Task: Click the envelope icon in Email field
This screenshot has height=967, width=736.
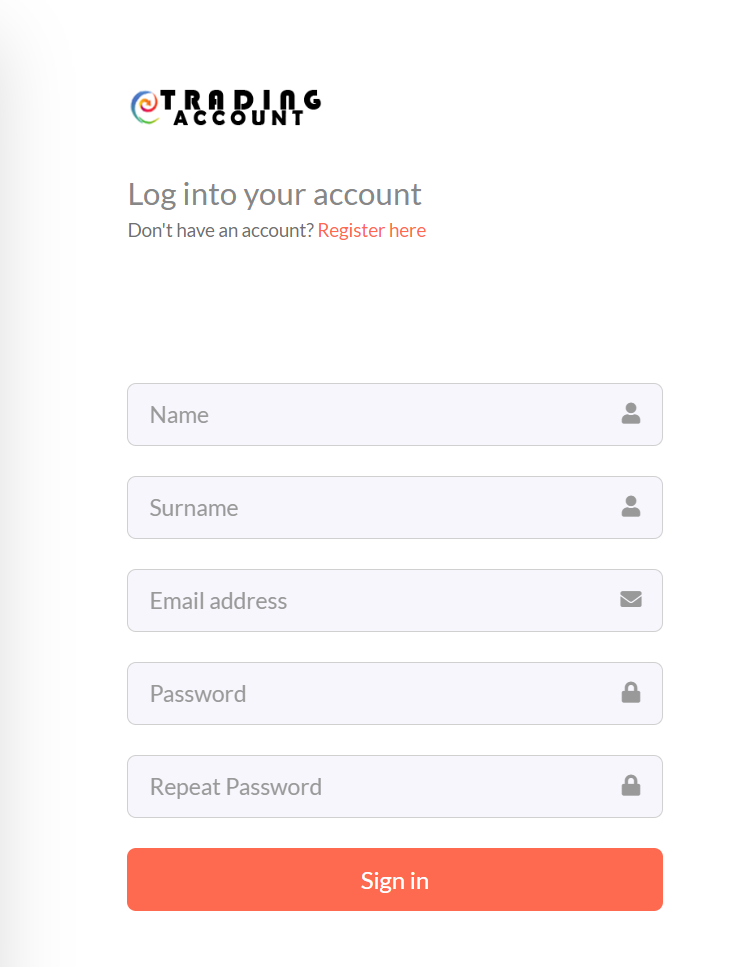Action: (x=631, y=599)
